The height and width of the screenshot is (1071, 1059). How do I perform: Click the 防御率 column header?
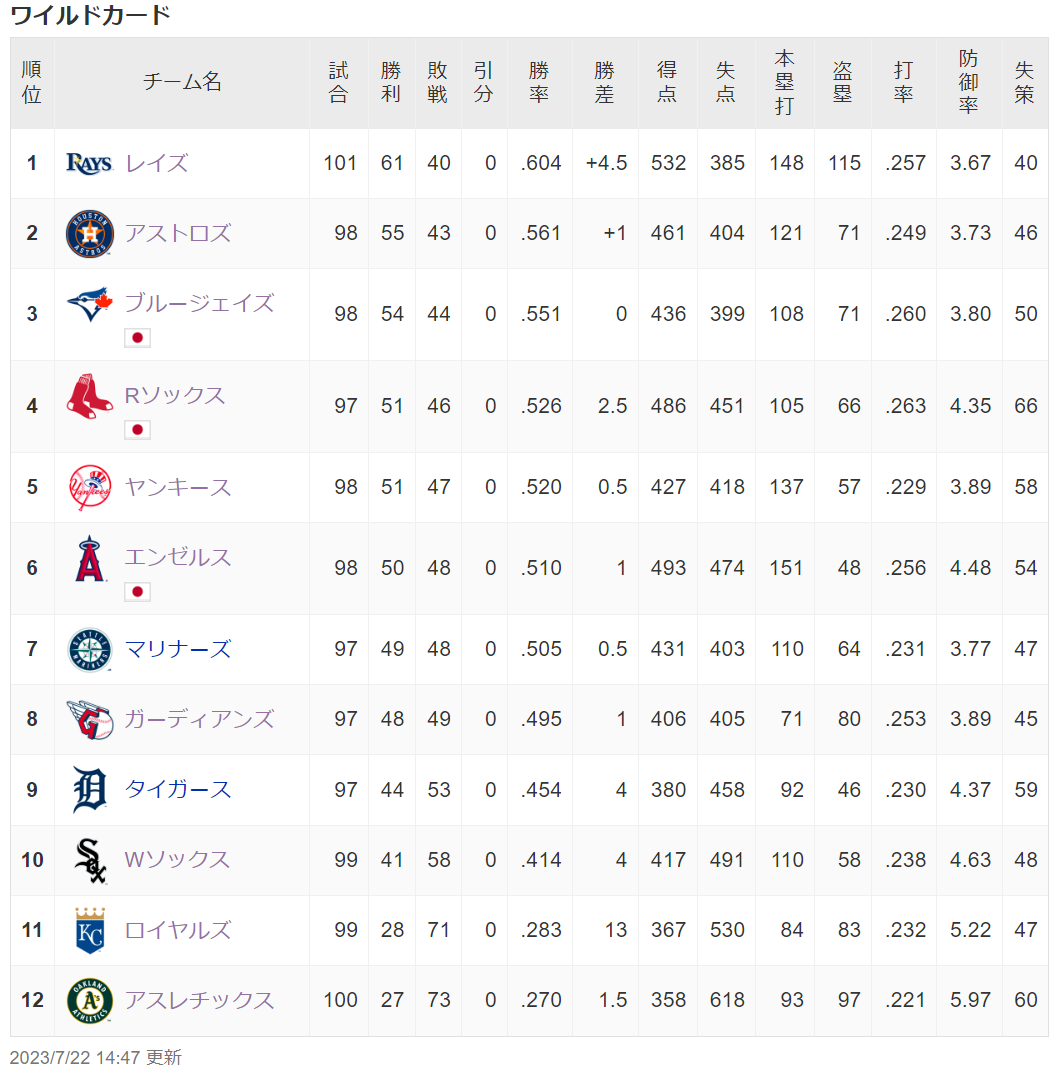[x=969, y=83]
